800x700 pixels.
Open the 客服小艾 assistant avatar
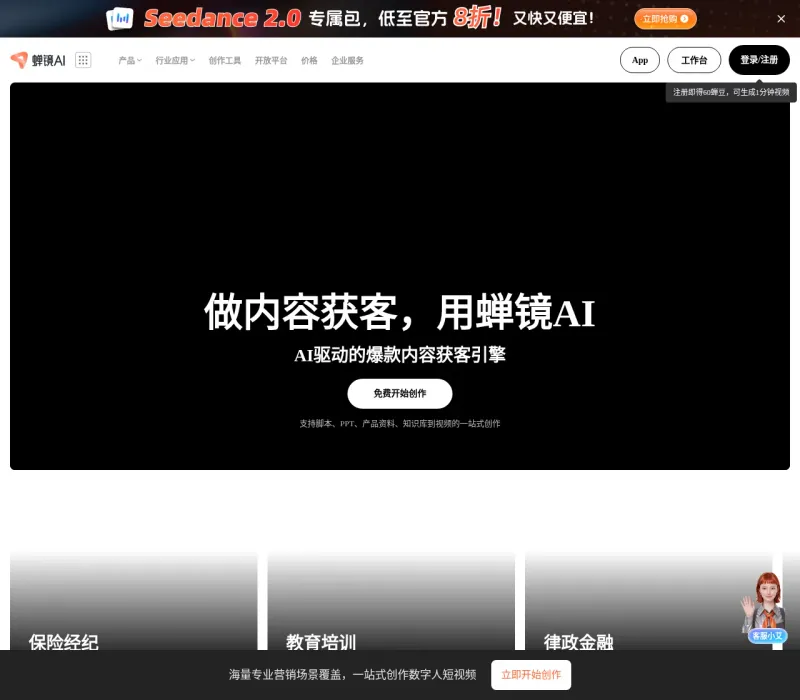point(765,607)
